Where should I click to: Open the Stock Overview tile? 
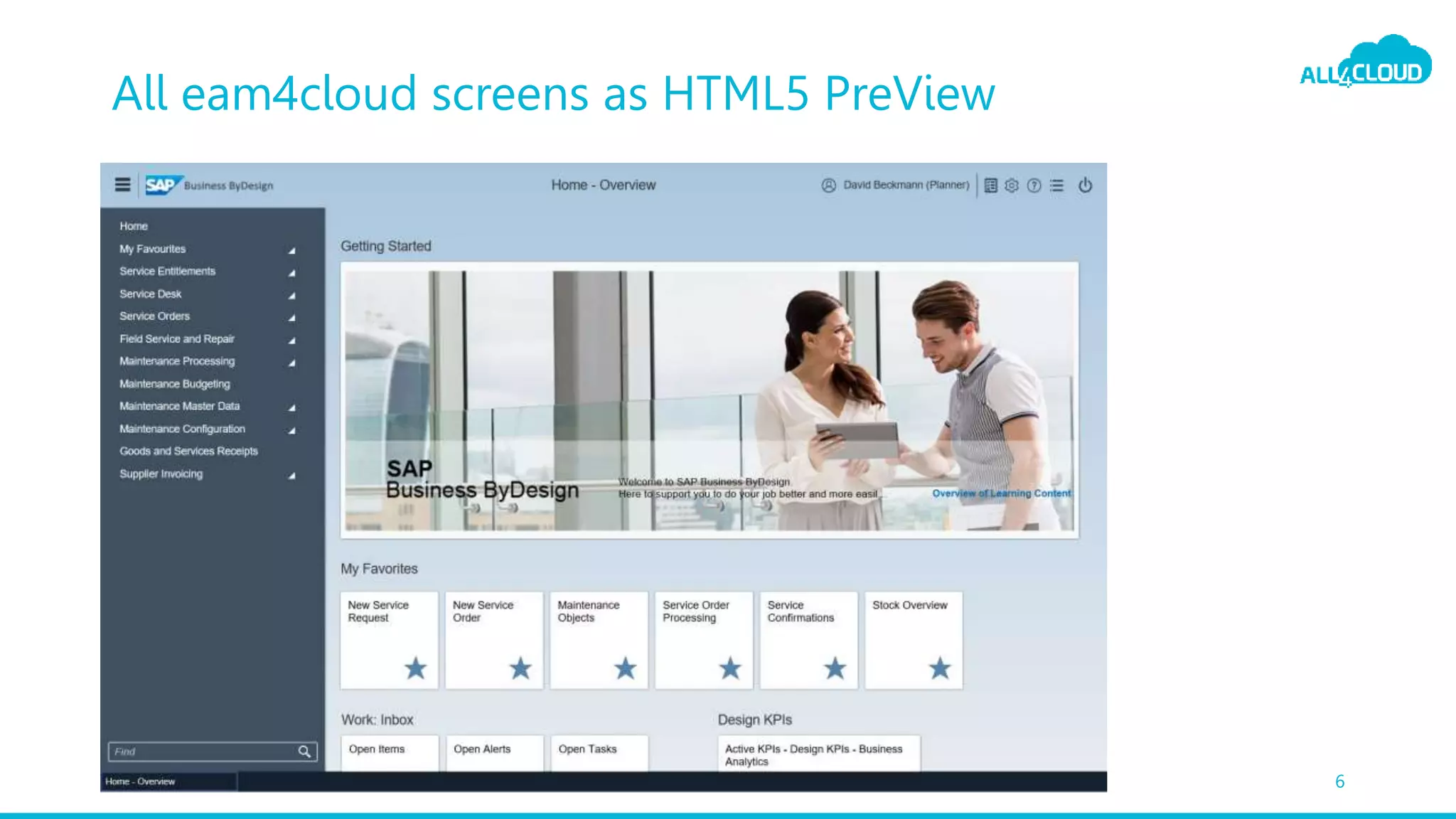914,640
